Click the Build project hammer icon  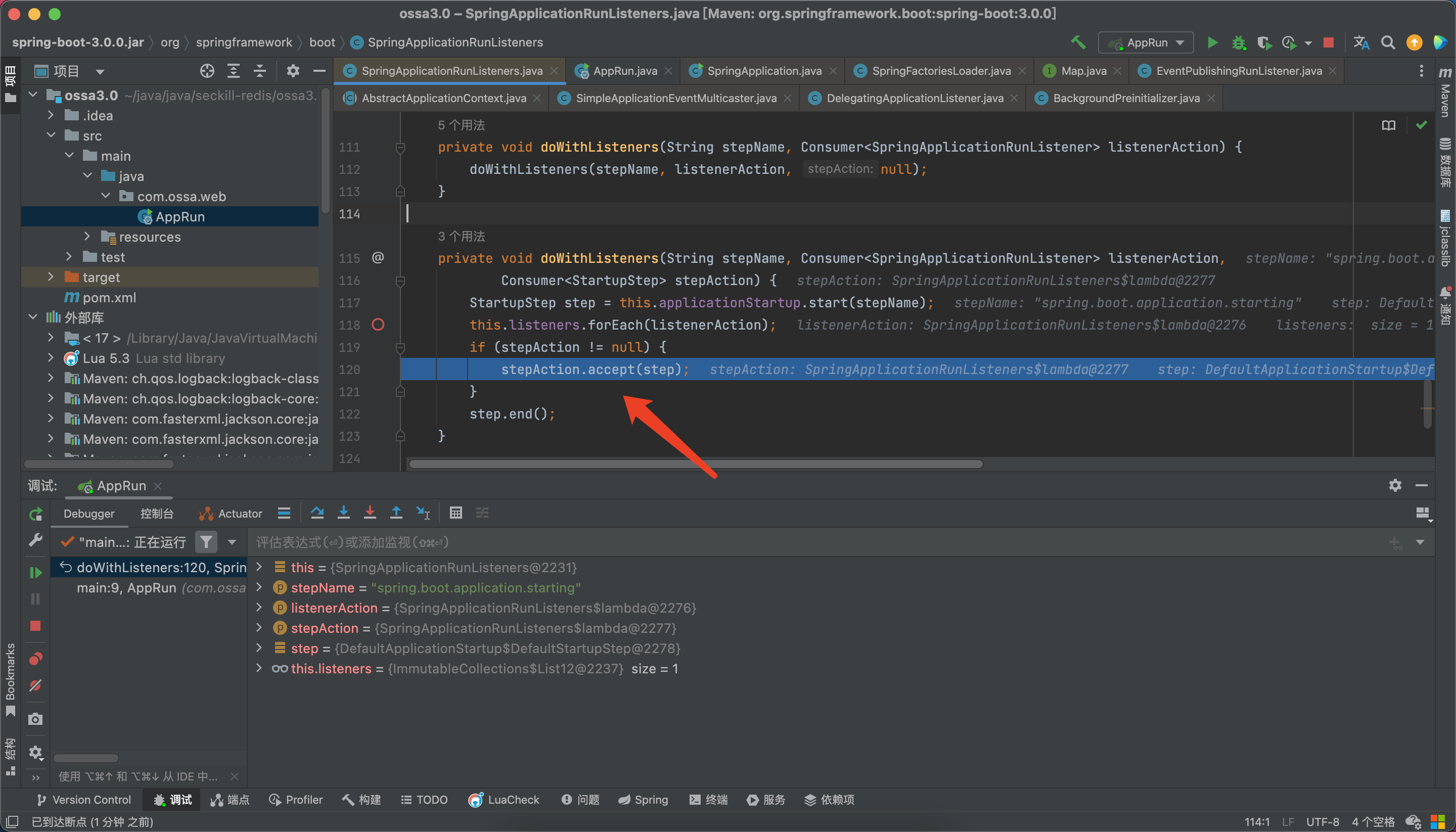pyautogui.click(x=1078, y=42)
